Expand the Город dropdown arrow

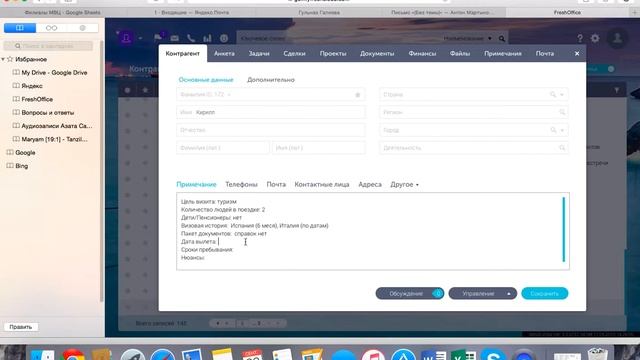[x=562, y=130]
